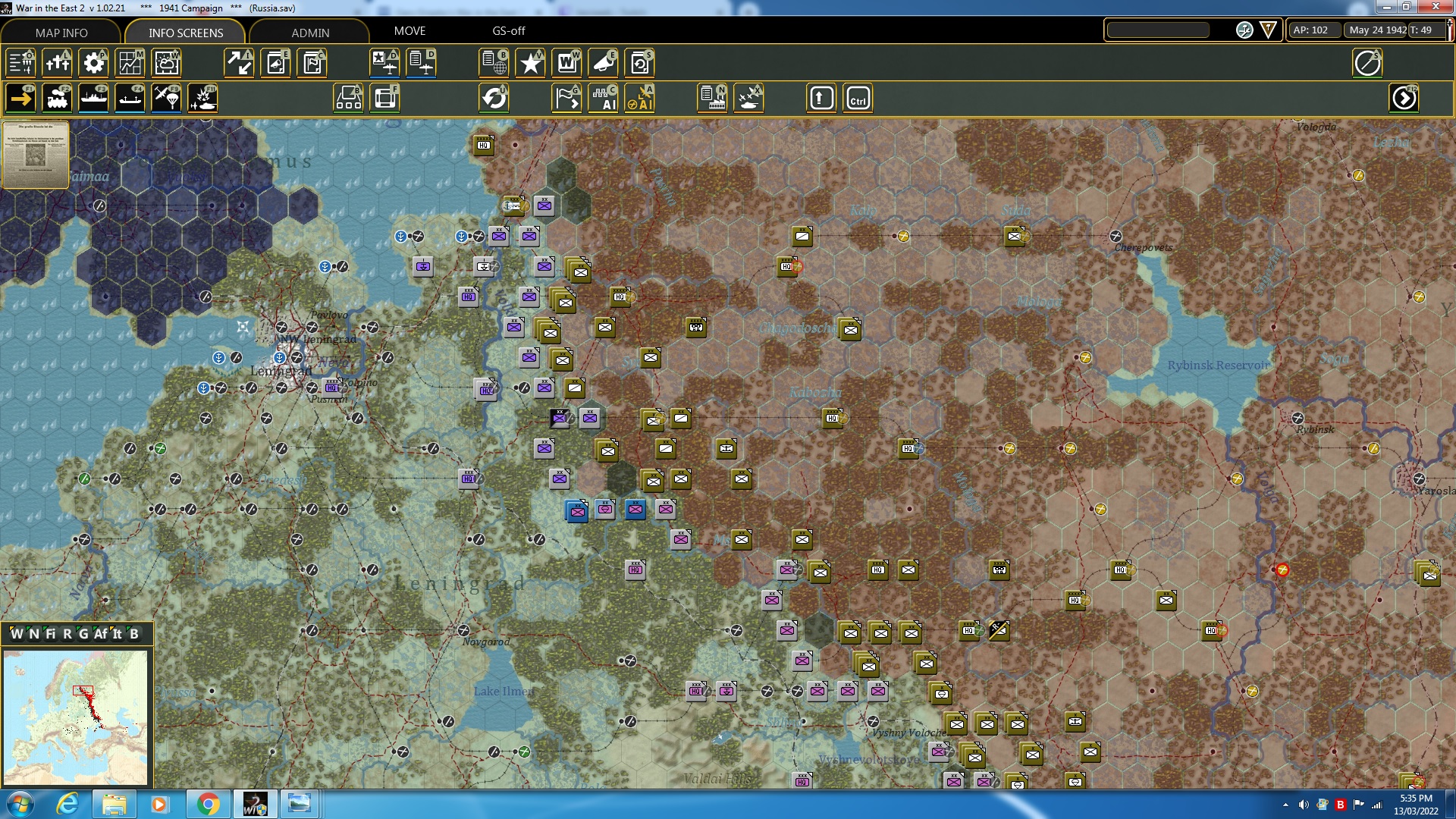Toggle the Ctrl key button
1456x819 pixels.
858,99
